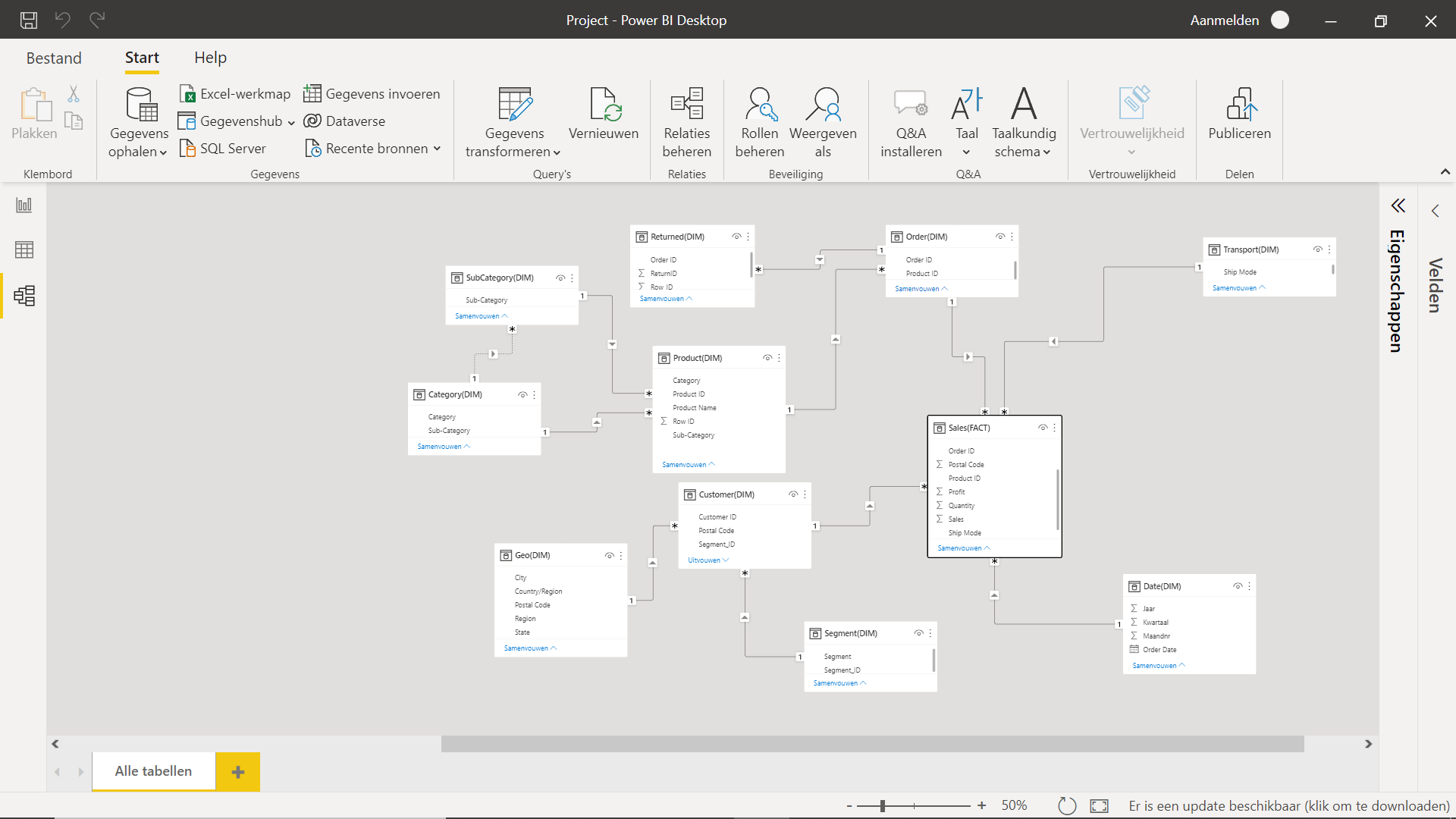The height and width of the screenshot is (819, 1456).
Task: Zoom in with plus button
Action: [x=981, y=805]
